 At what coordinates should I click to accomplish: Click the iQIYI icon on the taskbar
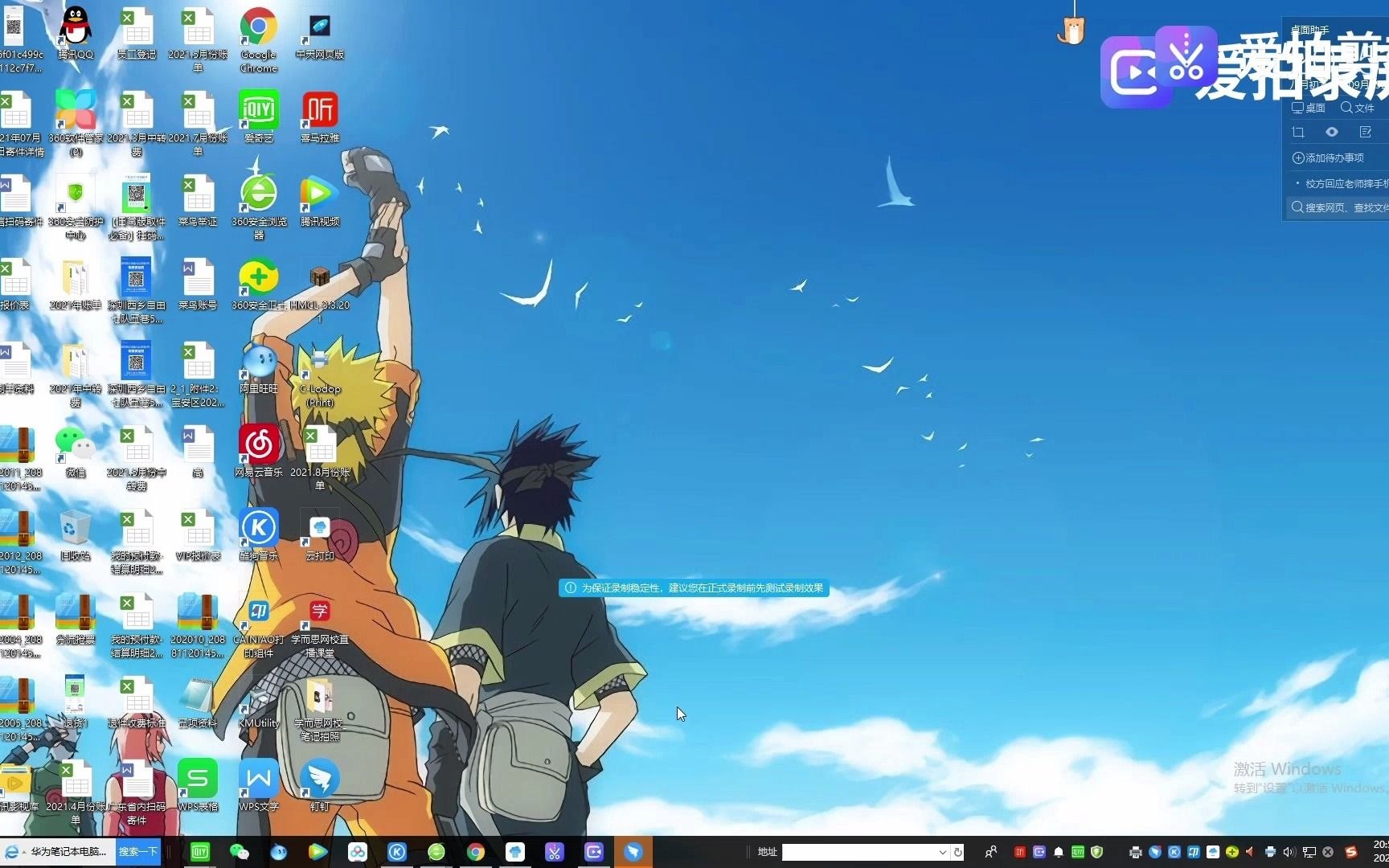[x=199, y=852]
